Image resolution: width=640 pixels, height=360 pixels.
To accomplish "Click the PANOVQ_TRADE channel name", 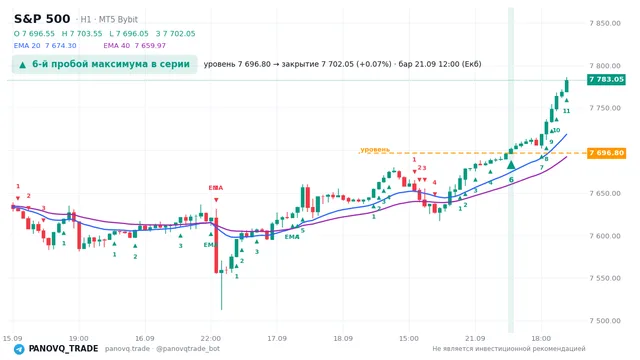I will coord(63,349).
